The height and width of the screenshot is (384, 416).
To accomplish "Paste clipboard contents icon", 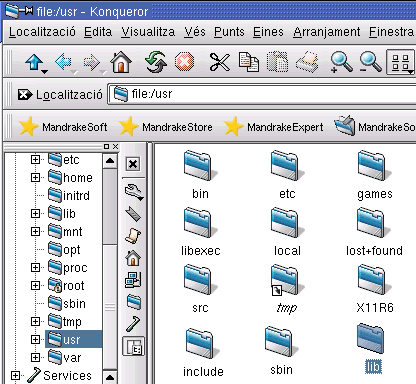I will [x=277, y=62].
